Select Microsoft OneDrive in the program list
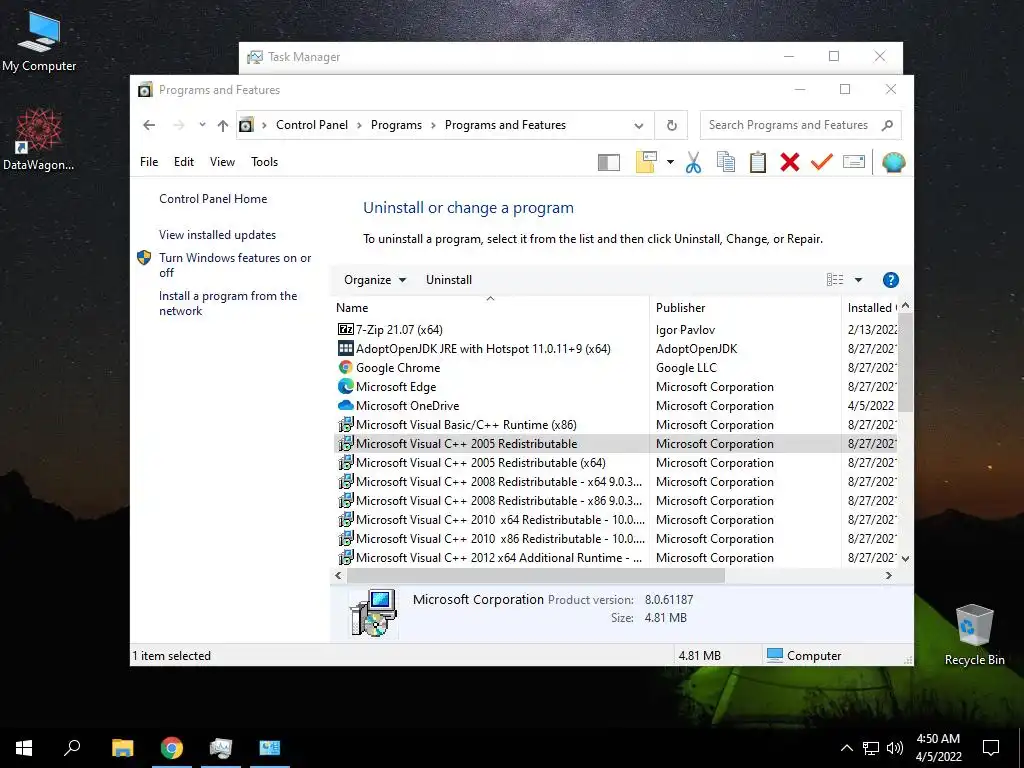The width and height of the screenshot is (1024, 768). (615, 406)
